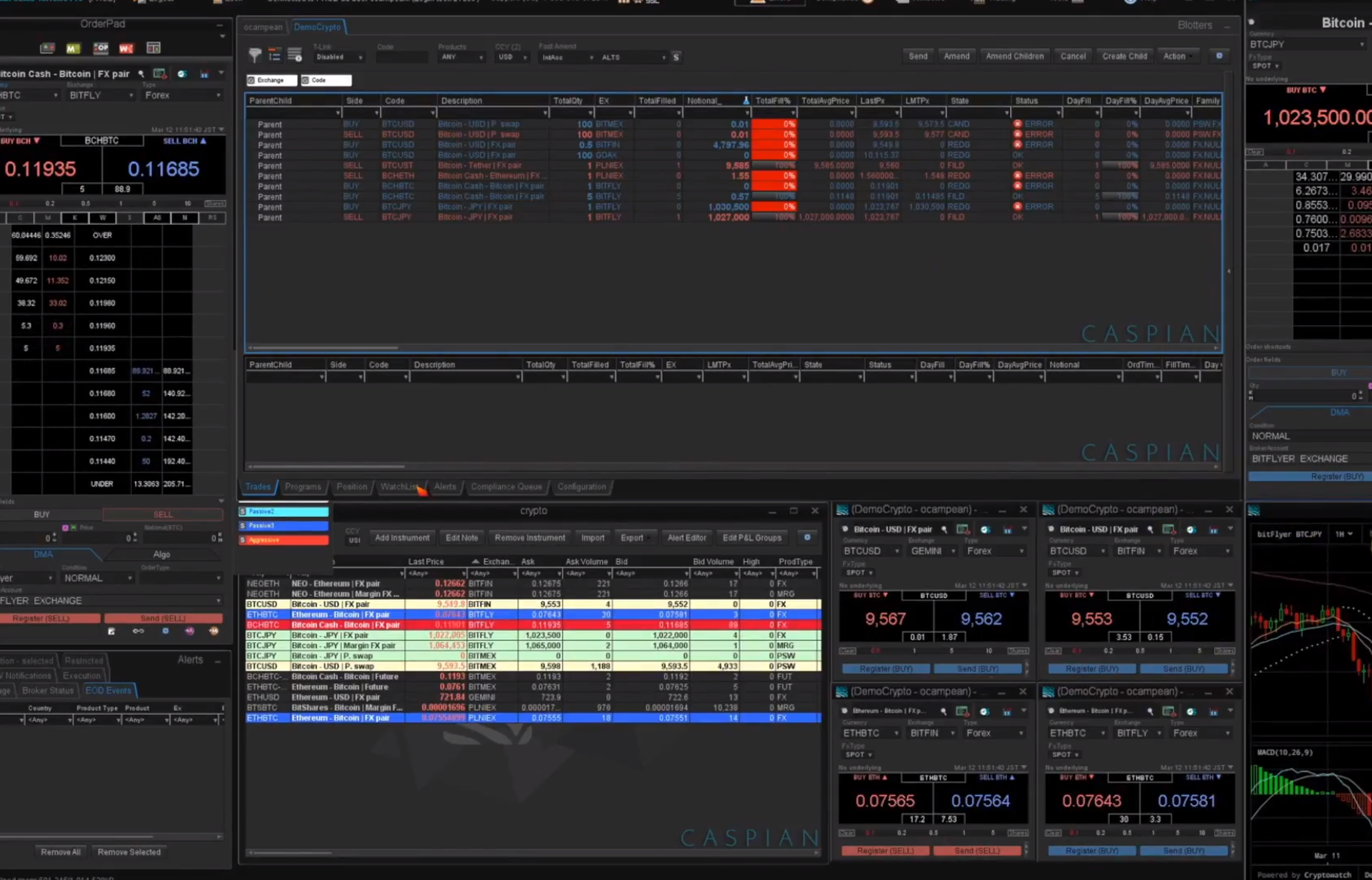The height and width of the screenshot is (880, 1372).
Task: Click the filter funnel icon in blotter toolbar
Action: 255,55
